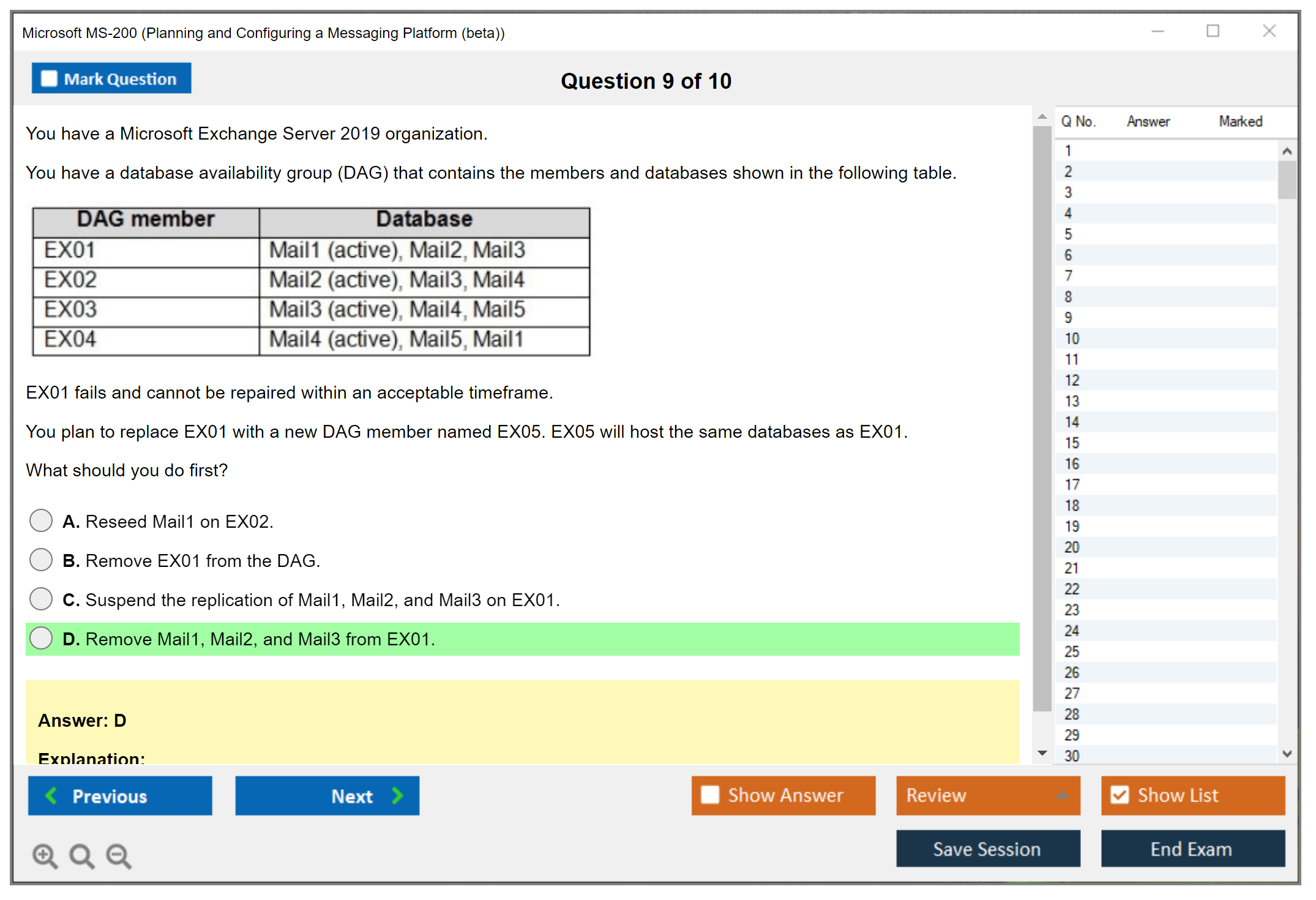
Task: Click the Save Session button
Action: point(987,849)
